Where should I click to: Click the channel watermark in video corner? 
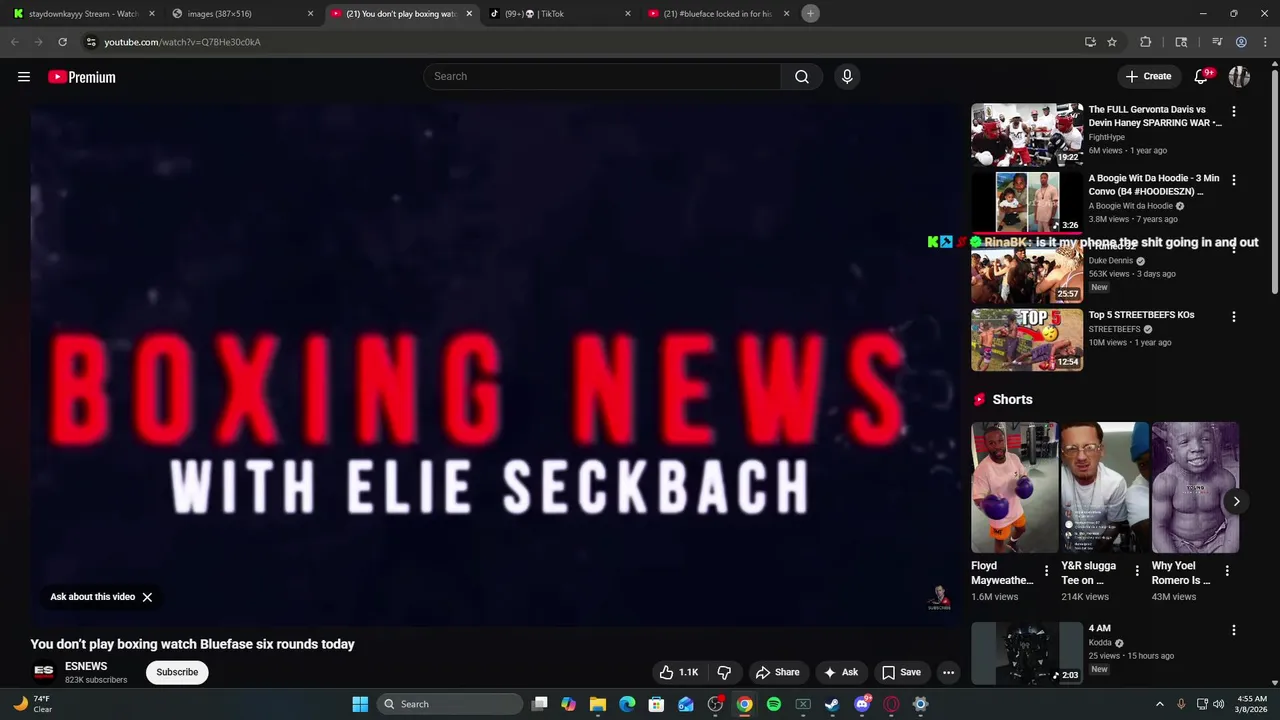click(939, 598)
